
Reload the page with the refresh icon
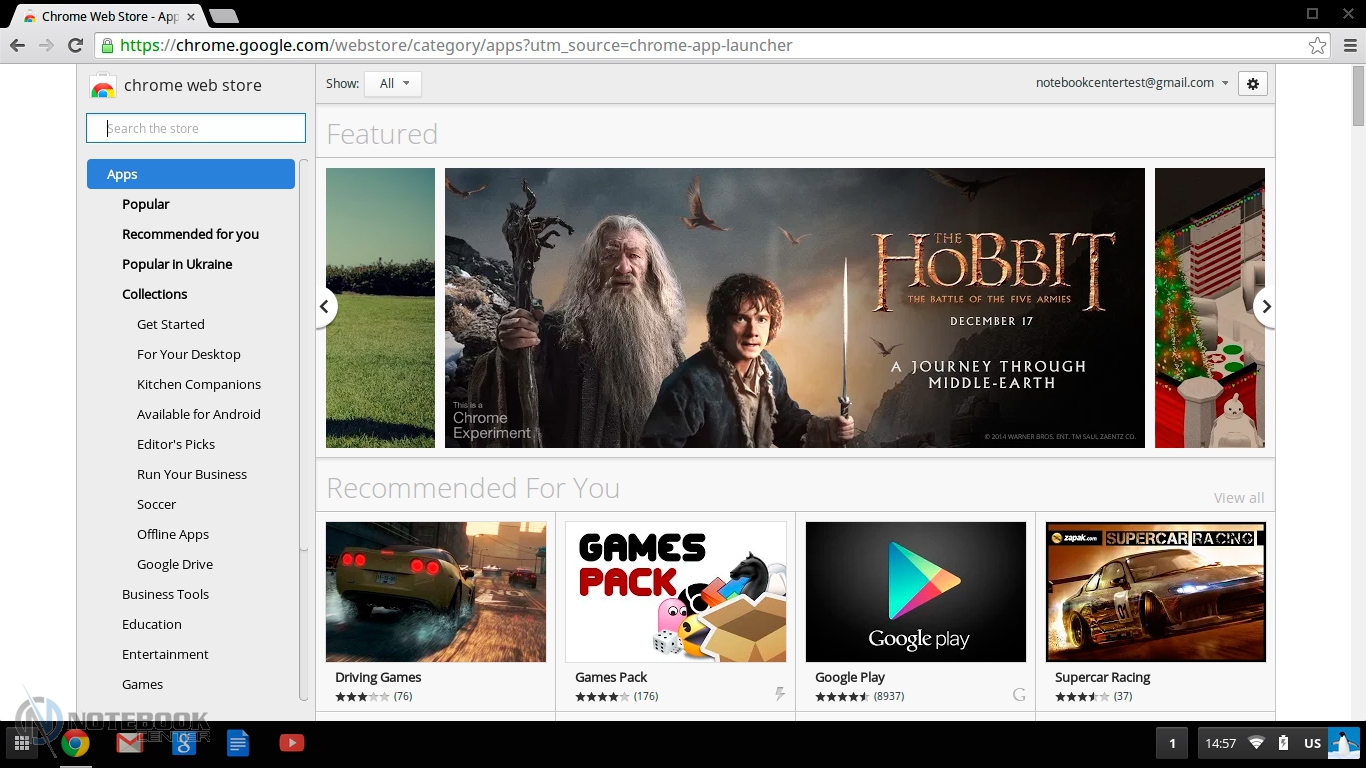[75, 46]
